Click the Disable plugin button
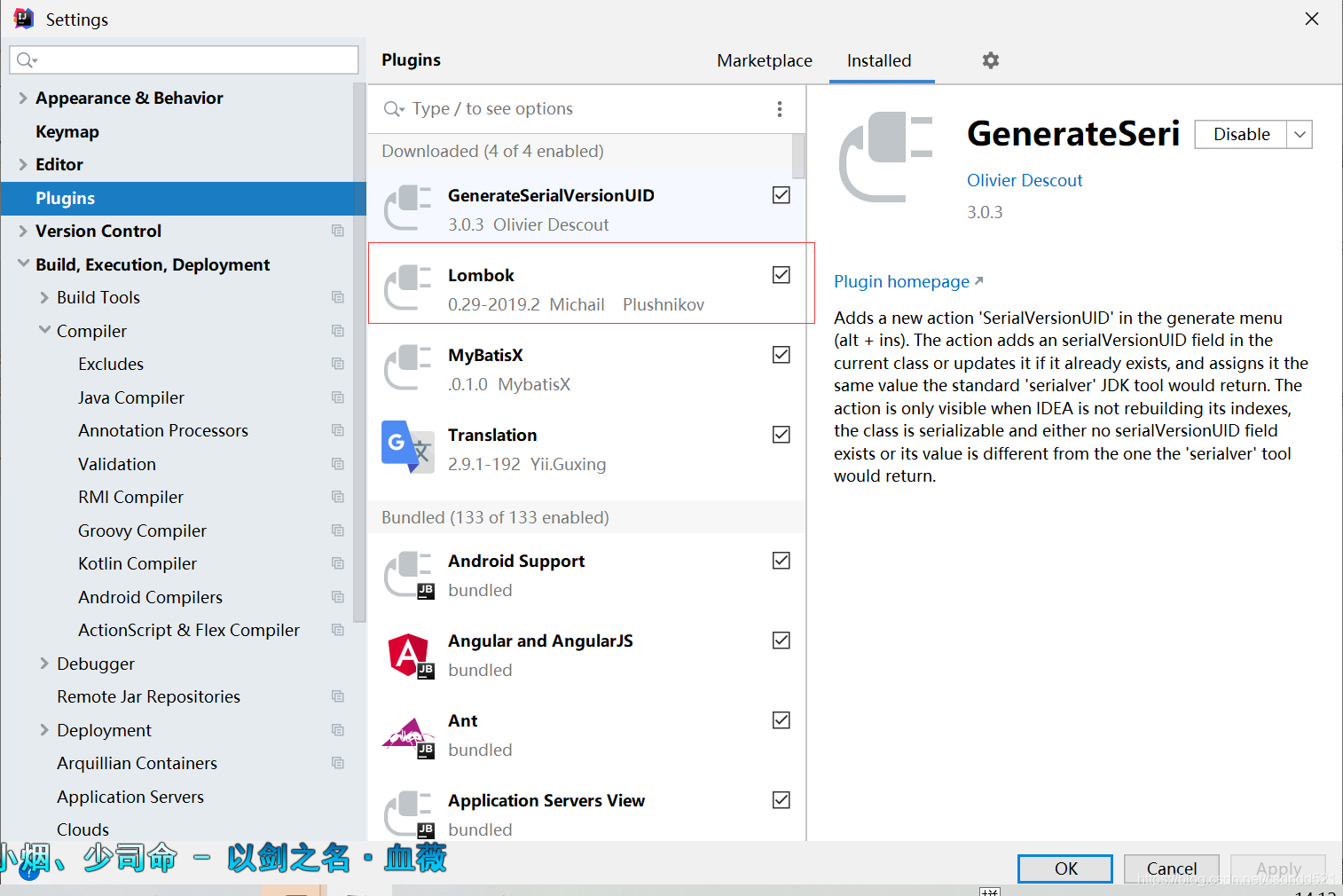 (x=1241, y=135)
